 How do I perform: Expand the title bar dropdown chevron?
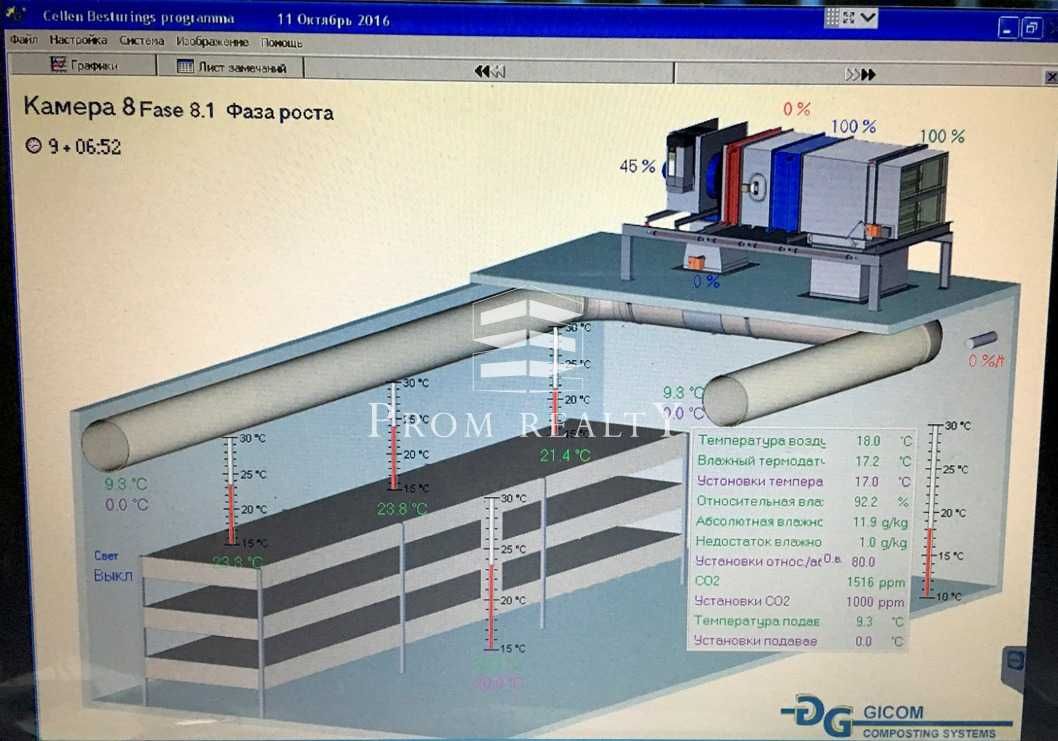click(x=868, y=18)
